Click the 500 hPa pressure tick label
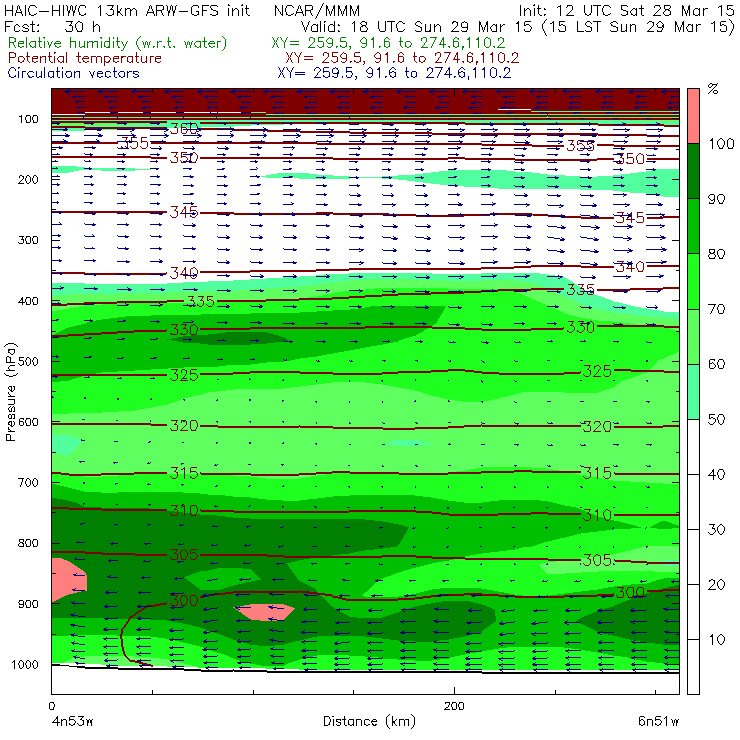Image resolution: width=740 pixels, height=740 pixels. pos(28,361)
